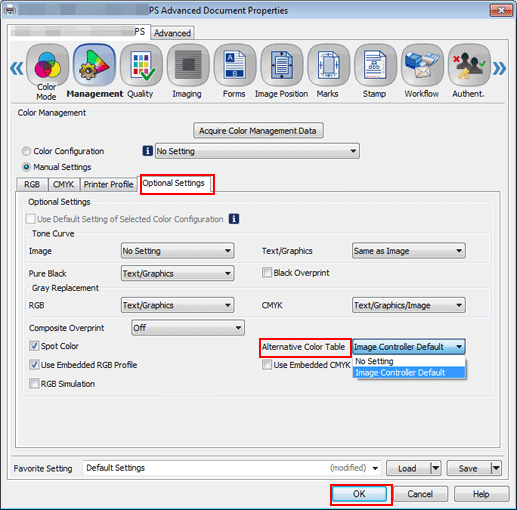This screenshot has width=517, height=510.
Task: Open the Quality settings icon
Action: tap(141, 65)
